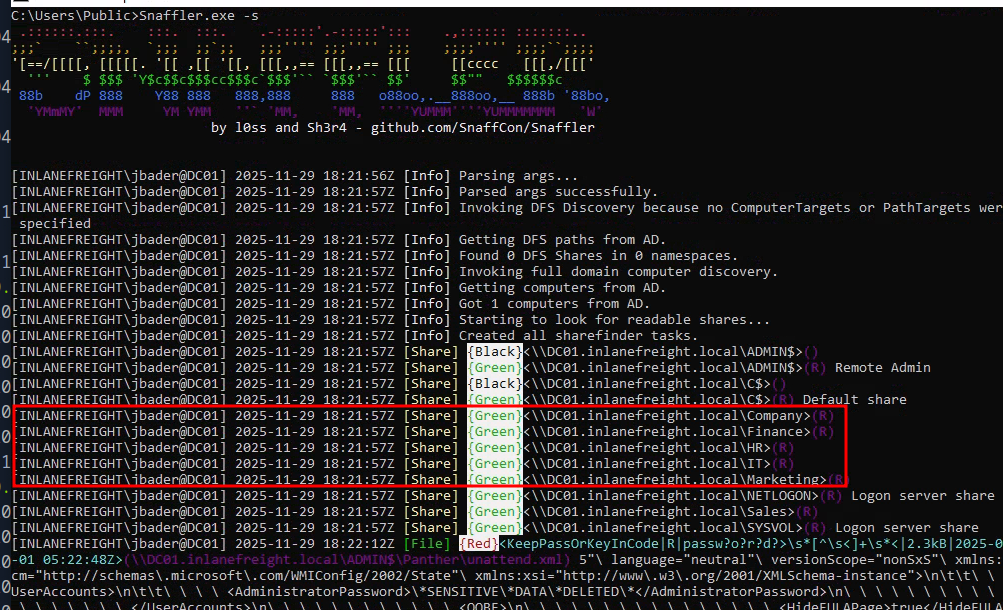The width and height of the screenshot is (1003, 610).
Task: Click the "Parsing args..." log message
Action: point(518,176)
